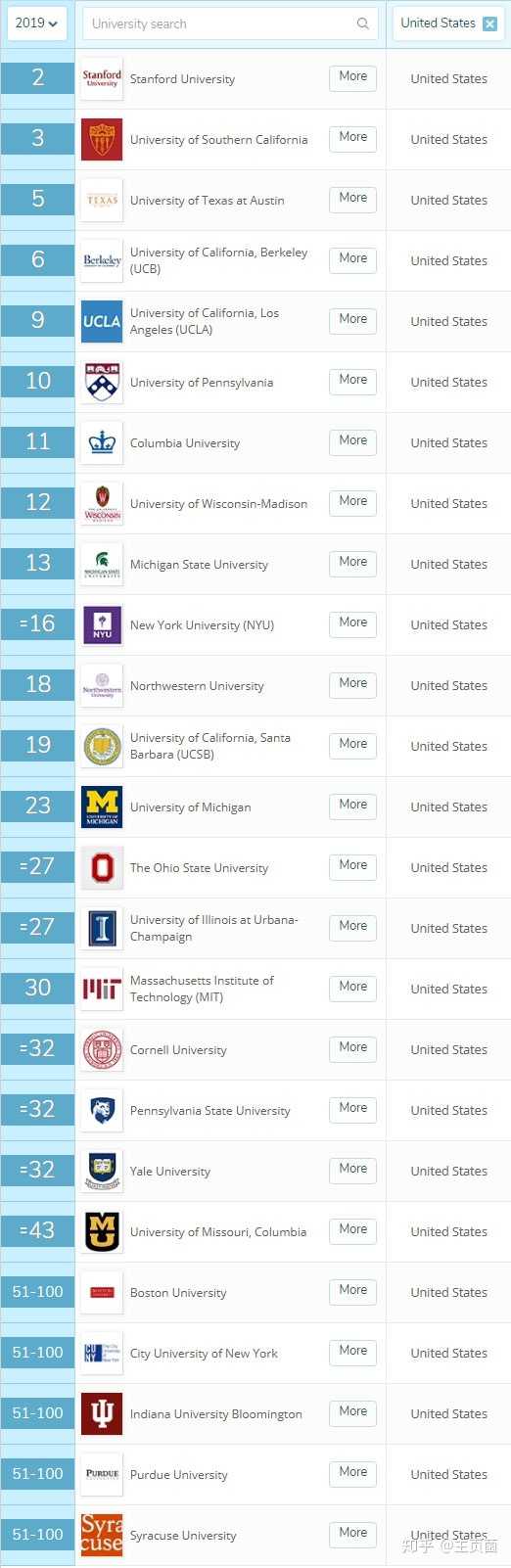The height and width of the screenshot is (1568, 511).
Task: Open the Cornell University link
Action: (x=178, y=1050)
